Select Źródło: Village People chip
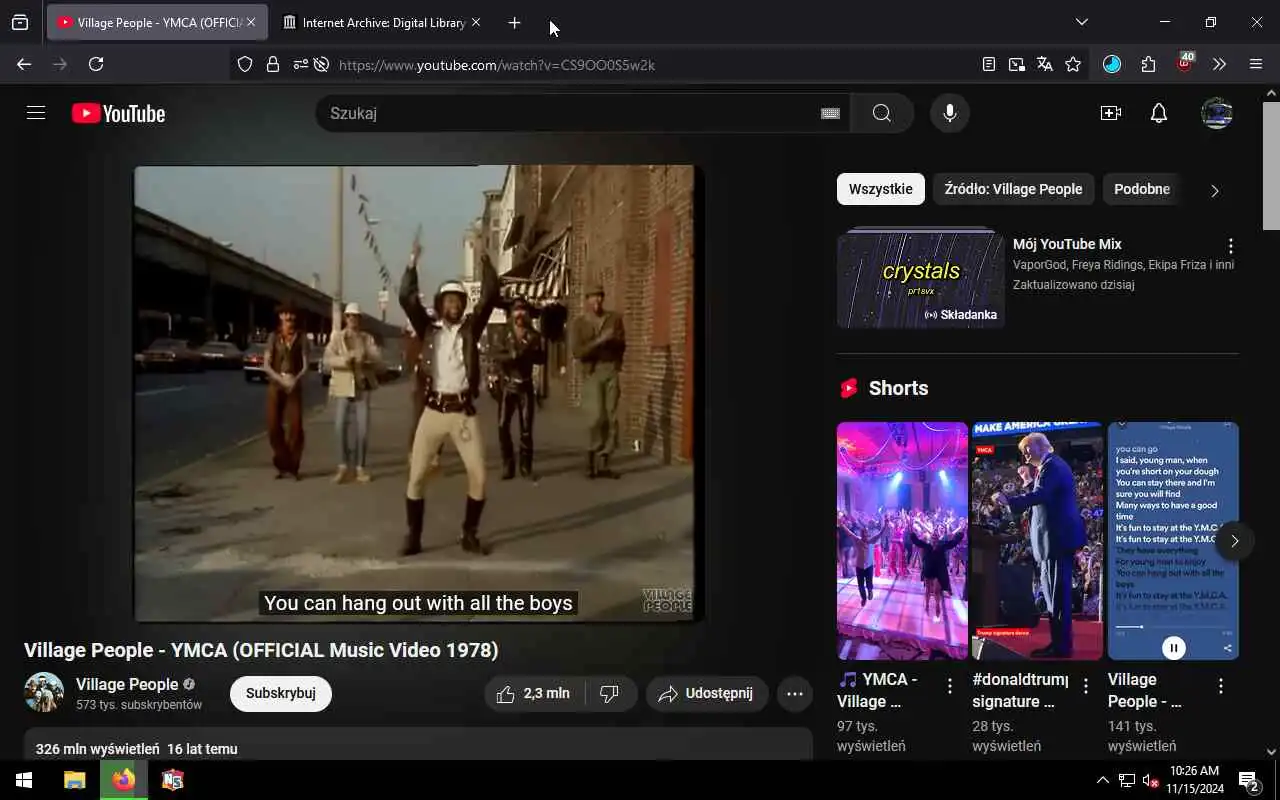This screenshot has width=1280, height=800. coord(1013,189)
